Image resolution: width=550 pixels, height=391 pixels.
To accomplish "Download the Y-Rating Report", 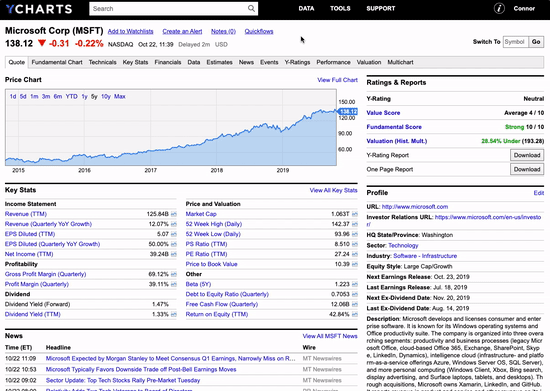I will point(527,155).
